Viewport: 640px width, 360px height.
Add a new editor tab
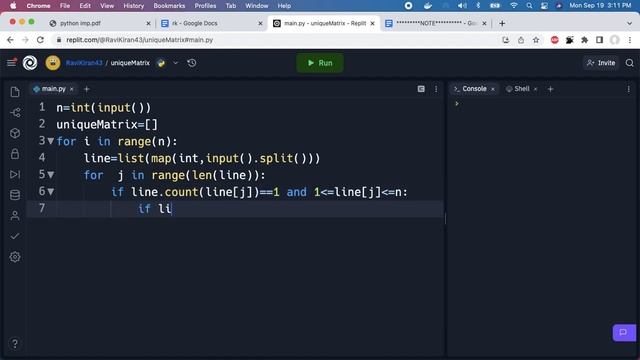pos(87,89)
